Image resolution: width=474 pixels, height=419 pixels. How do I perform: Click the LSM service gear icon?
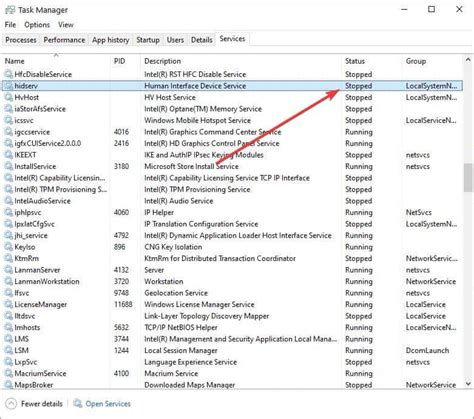click(x=8, y=350)
